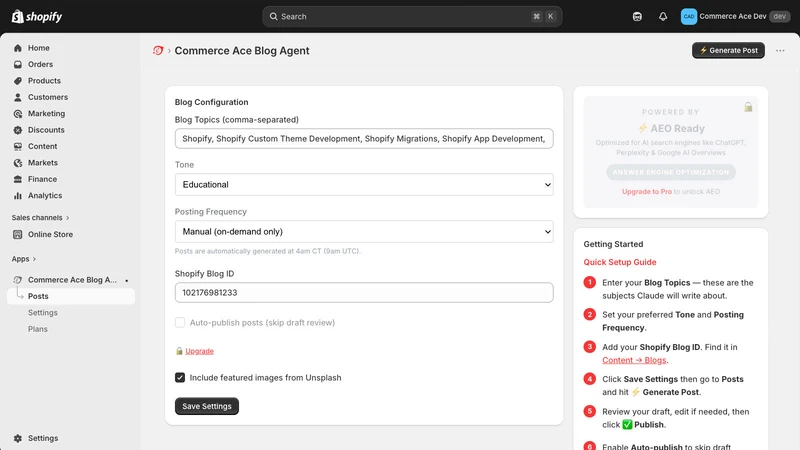This screenshot has height=450, width=800.
Task: Open the Tone dropdown
Action: click(x=364, y=184)
